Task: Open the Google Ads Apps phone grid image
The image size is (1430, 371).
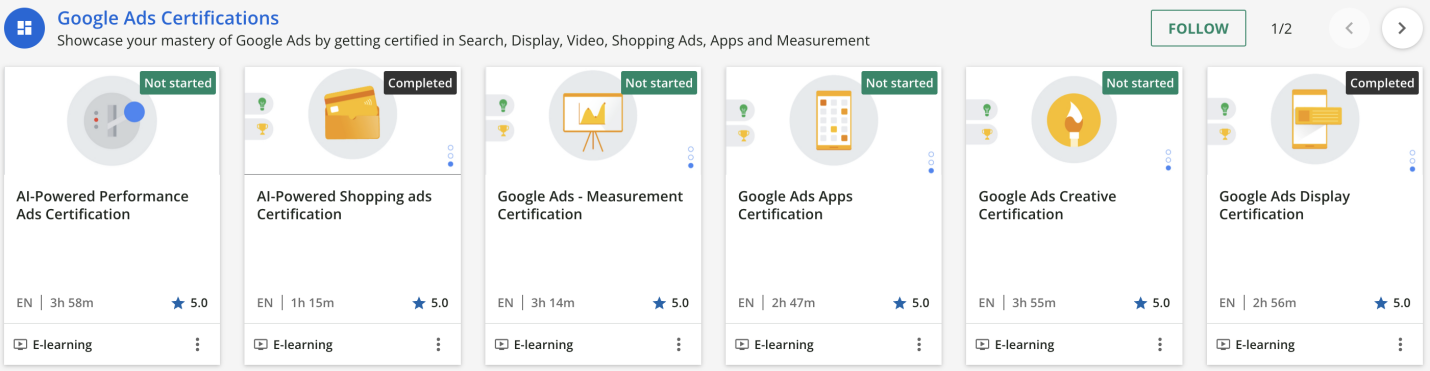Action: point(834,120)
